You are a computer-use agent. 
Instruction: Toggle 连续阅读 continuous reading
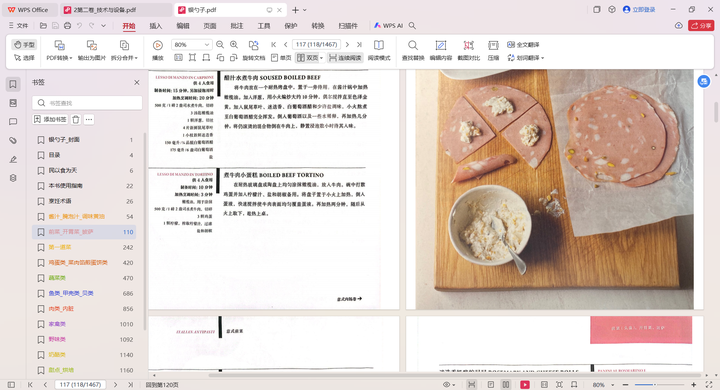click(345, 58)
